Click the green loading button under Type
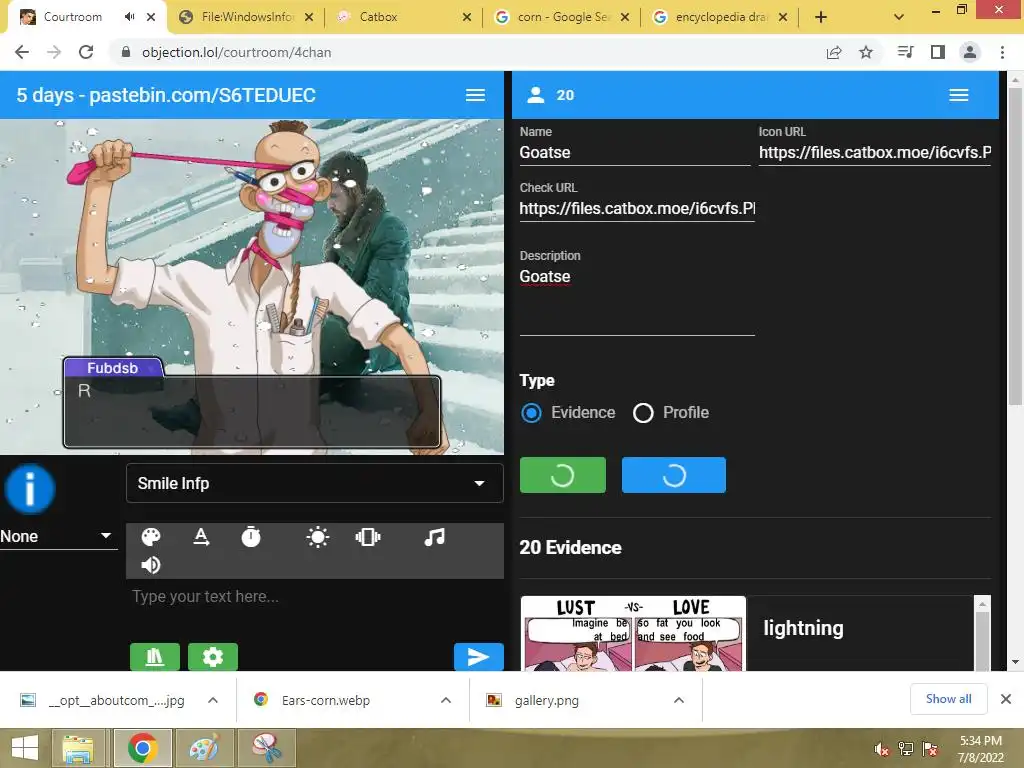 562,475
